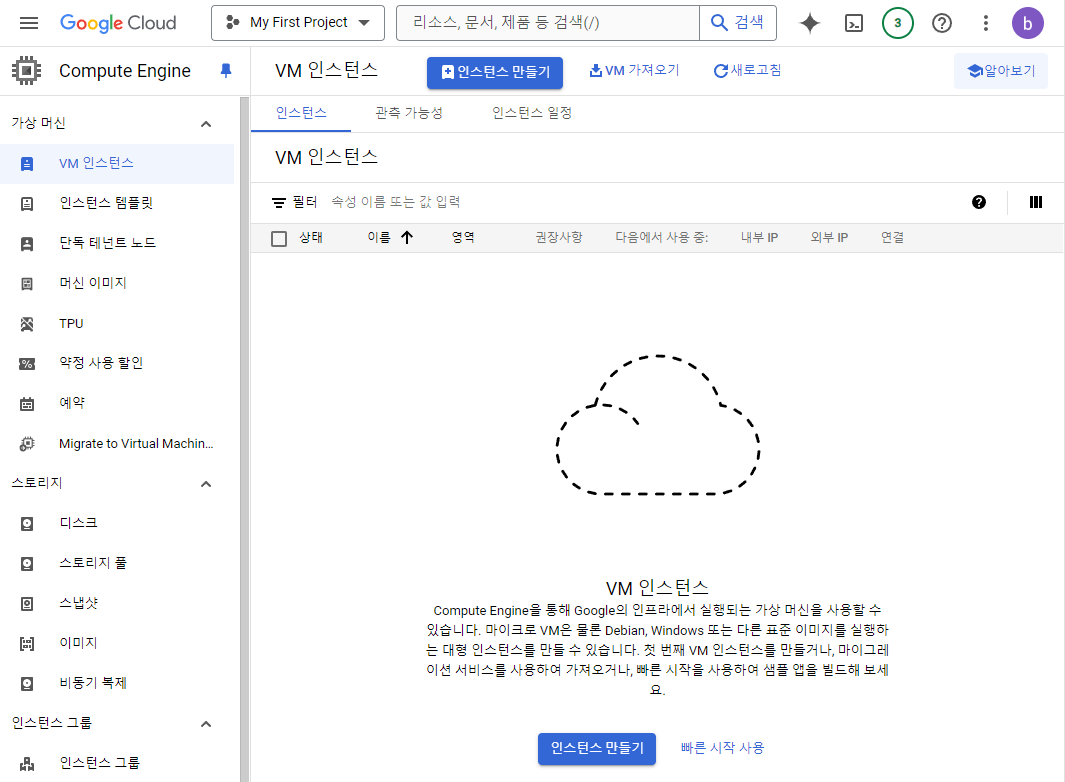Click the 이미지 sidebar icon
The width and height of the screenshot is (1065, 782).
pos(26,644)
